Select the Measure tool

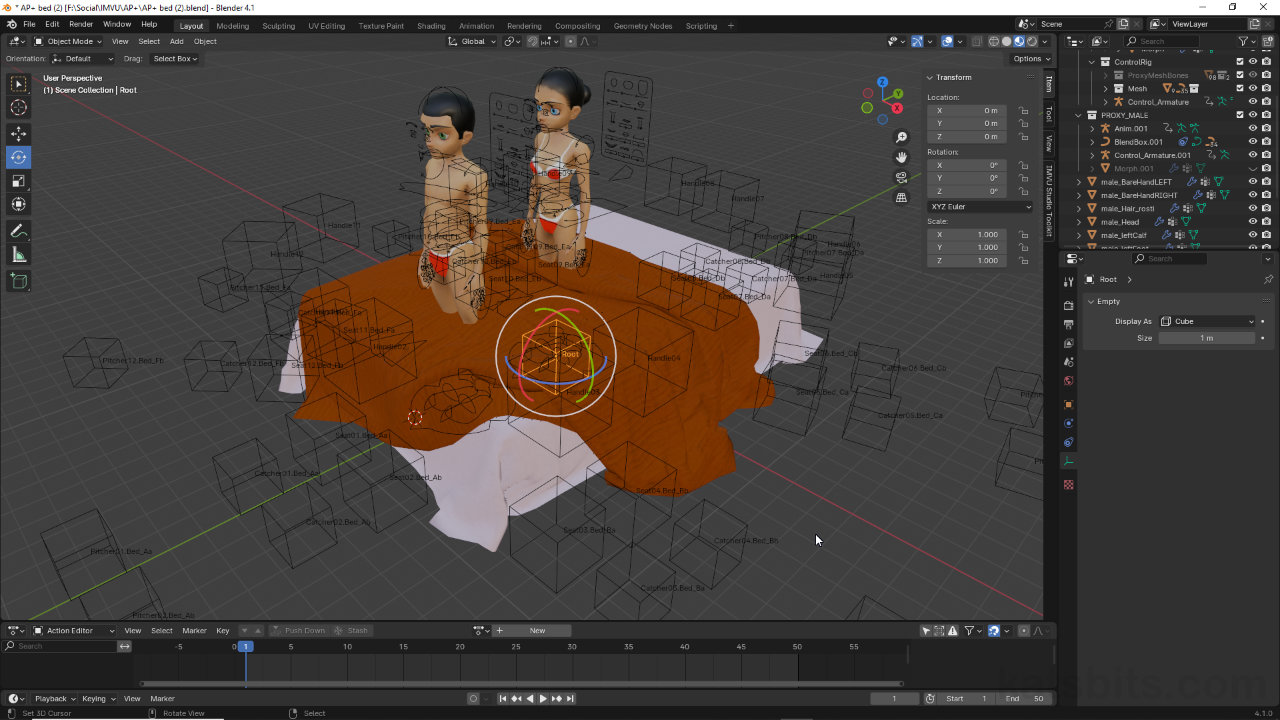(18, 255)
